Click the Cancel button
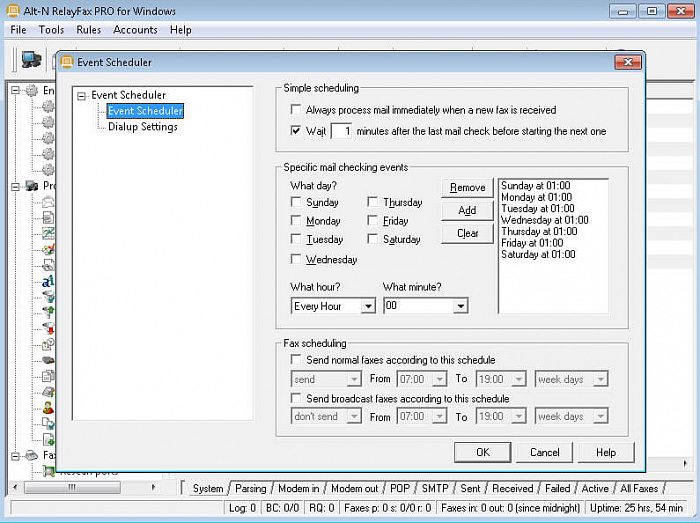700x523 pixels. [x=544, y=452]
